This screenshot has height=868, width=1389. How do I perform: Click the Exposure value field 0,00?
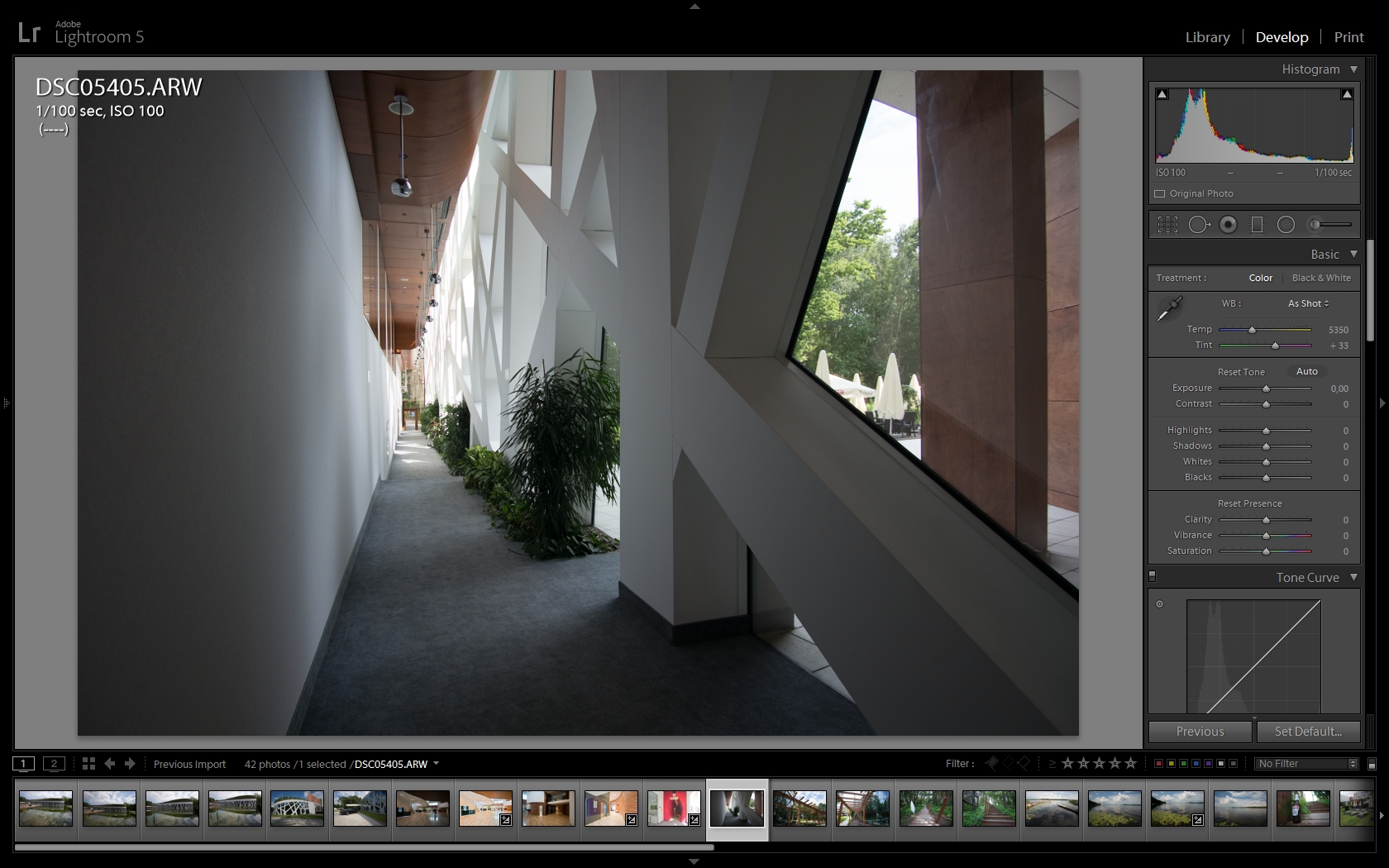pos(1339,389)
